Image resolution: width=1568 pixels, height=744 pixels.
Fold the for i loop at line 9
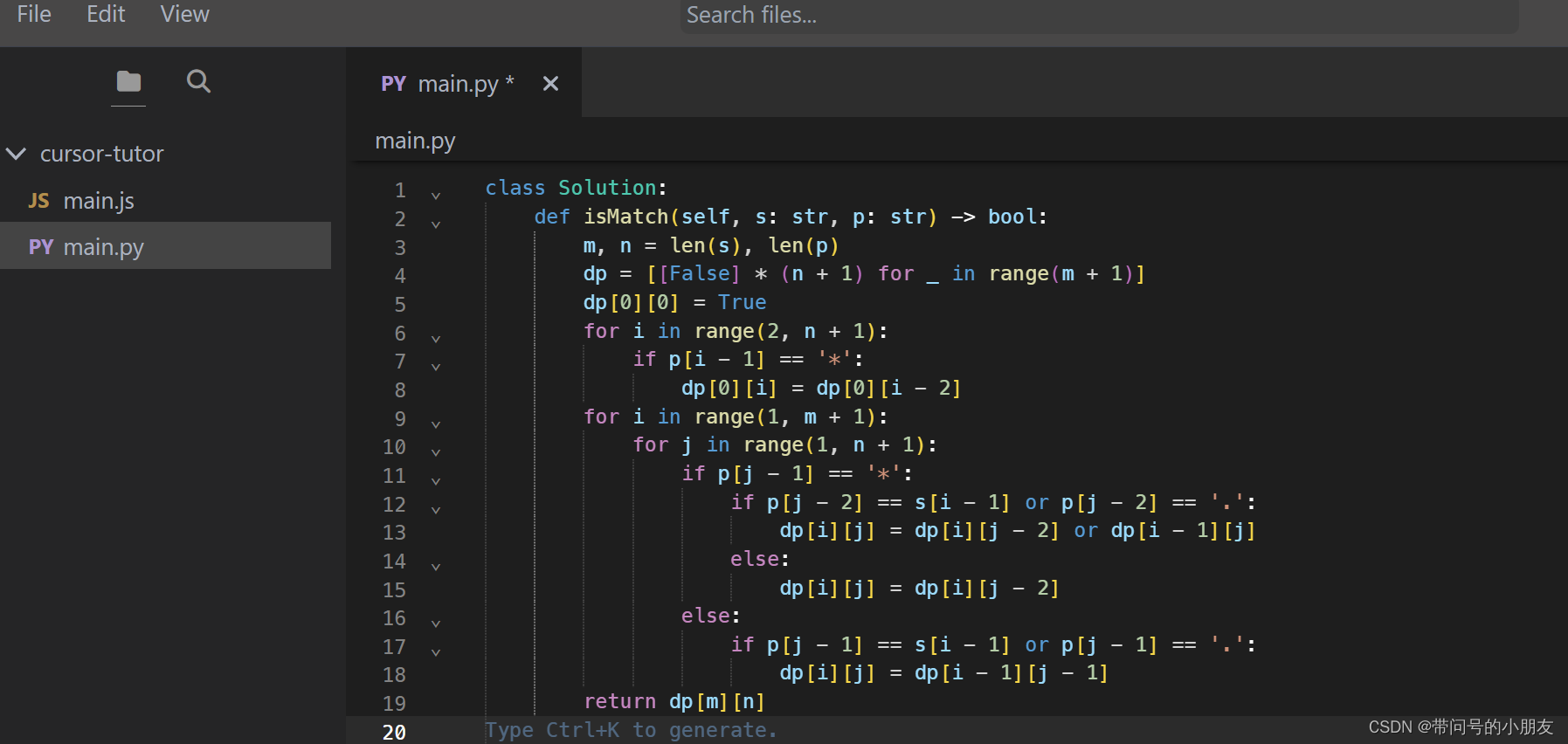pyautogui.click(x=436, y=424)
